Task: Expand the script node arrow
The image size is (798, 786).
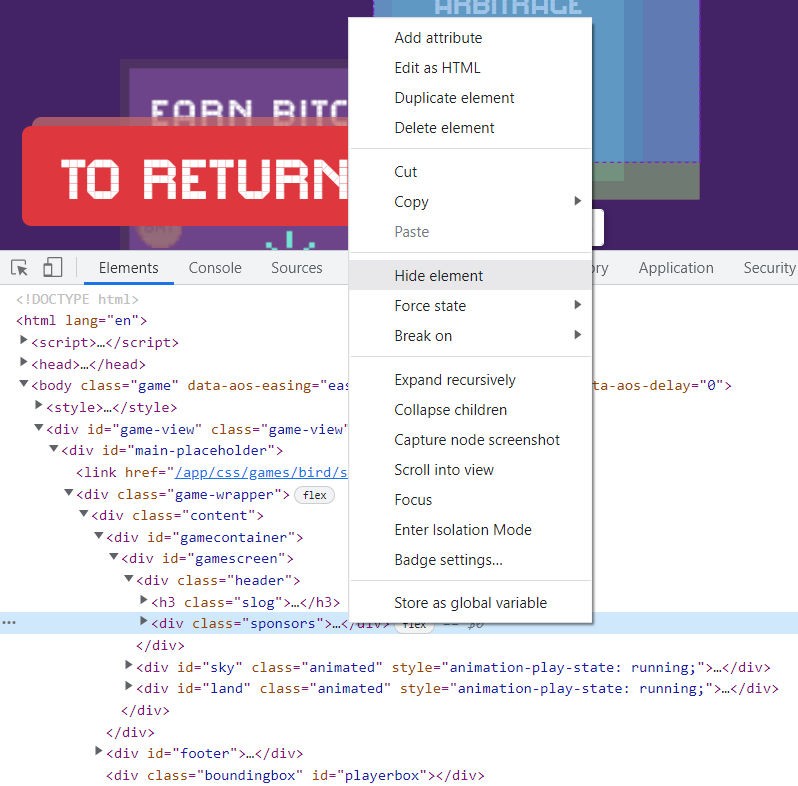Action: pyautogui.click(x=23, y=340)
